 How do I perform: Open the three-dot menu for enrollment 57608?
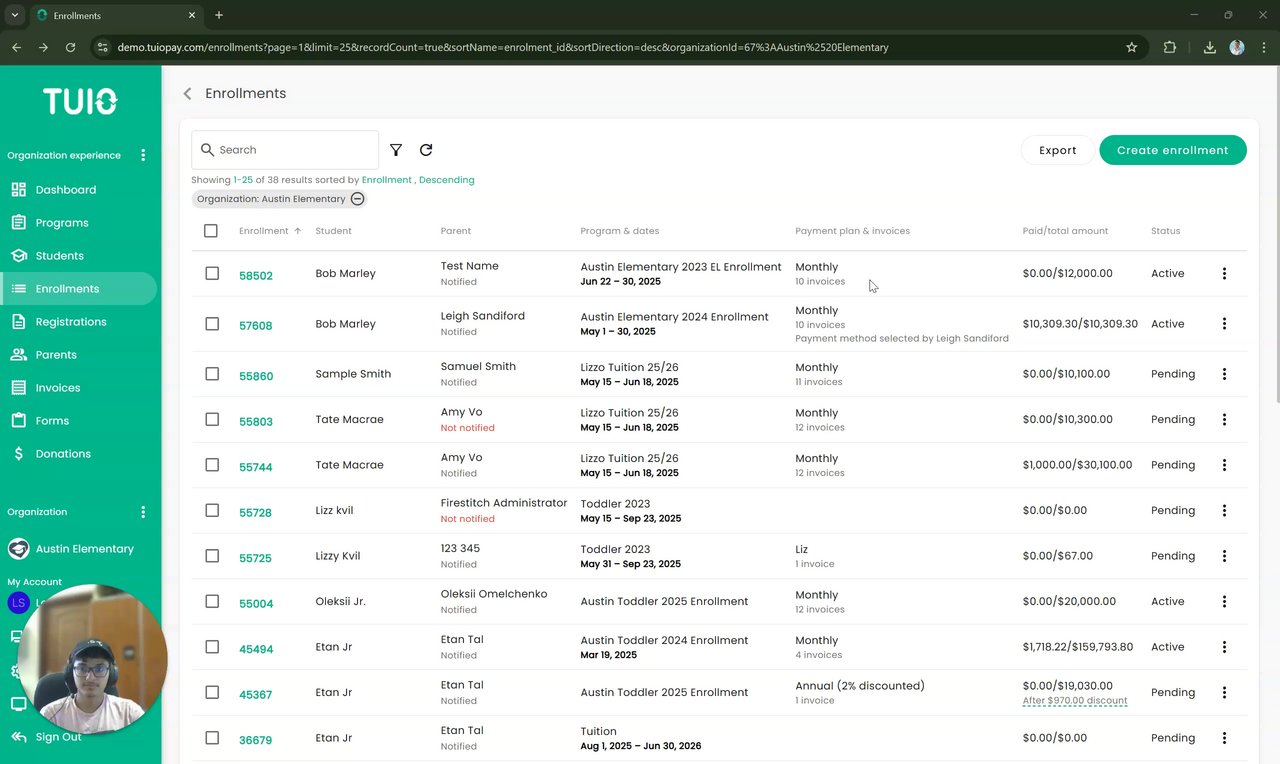(1224, 324)
